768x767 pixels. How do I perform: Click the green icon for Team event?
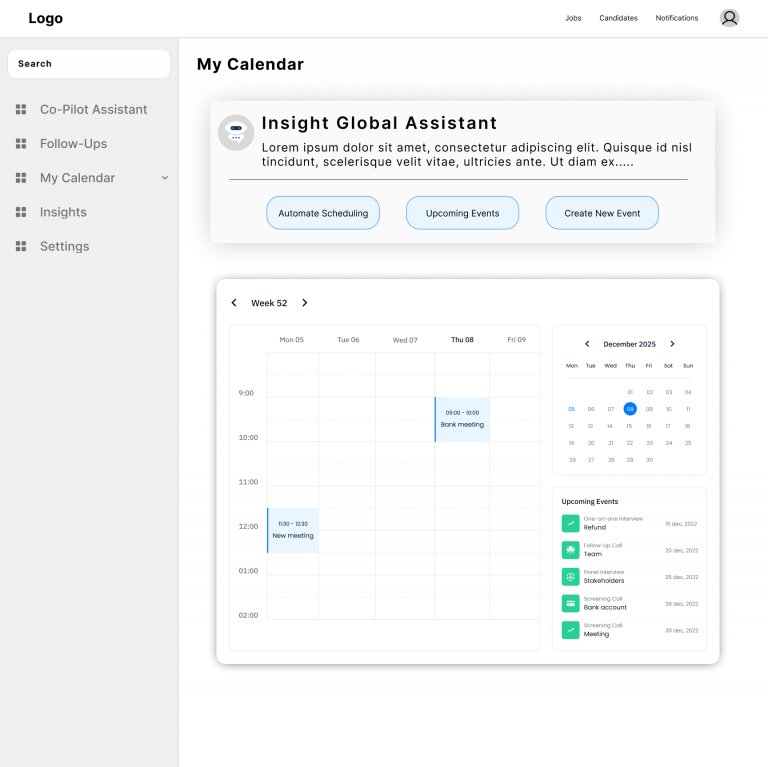[x=570, y=550]
